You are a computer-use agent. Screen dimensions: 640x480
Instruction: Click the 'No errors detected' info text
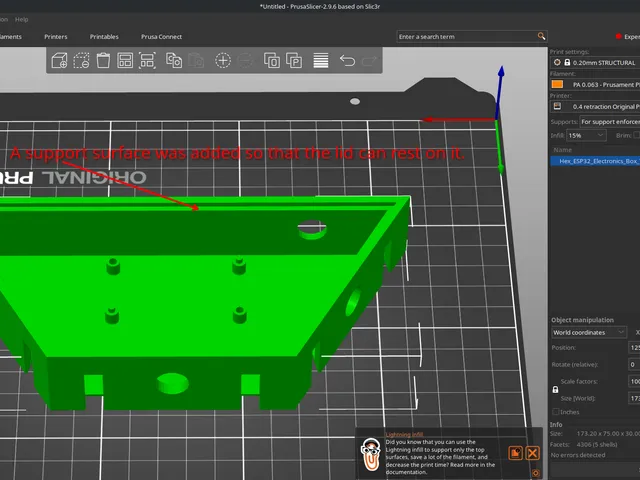pos(578,455)
